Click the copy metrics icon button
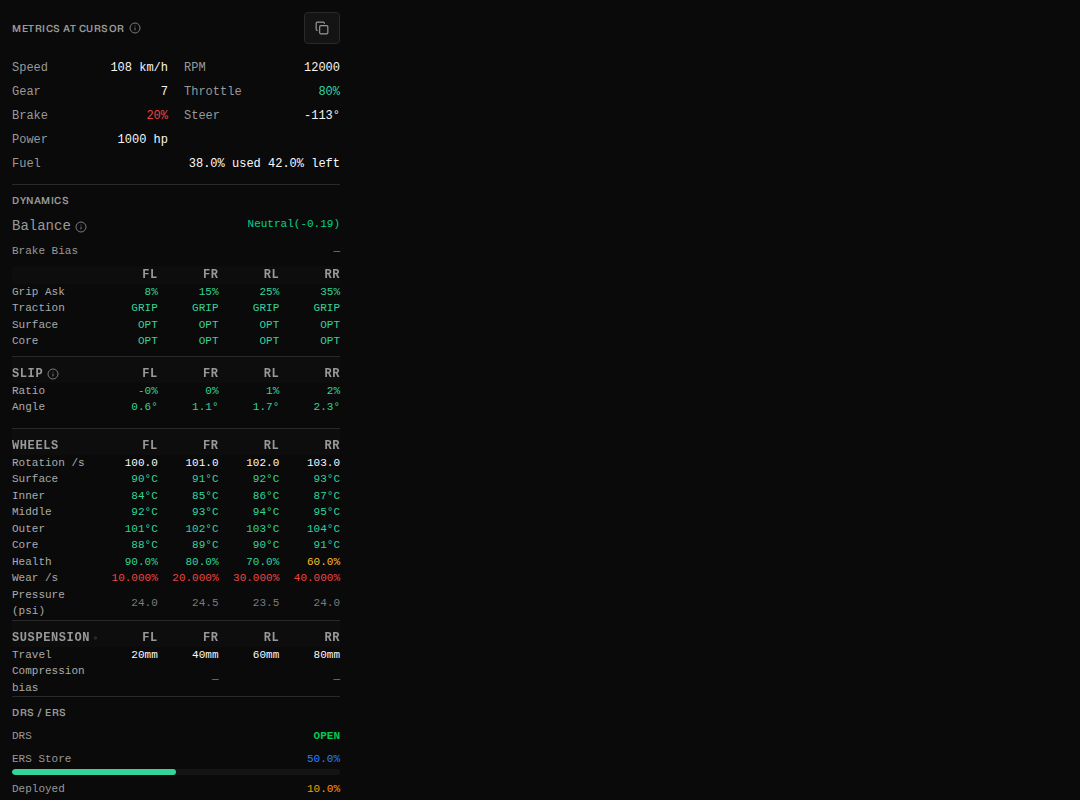 coord(322,28)
